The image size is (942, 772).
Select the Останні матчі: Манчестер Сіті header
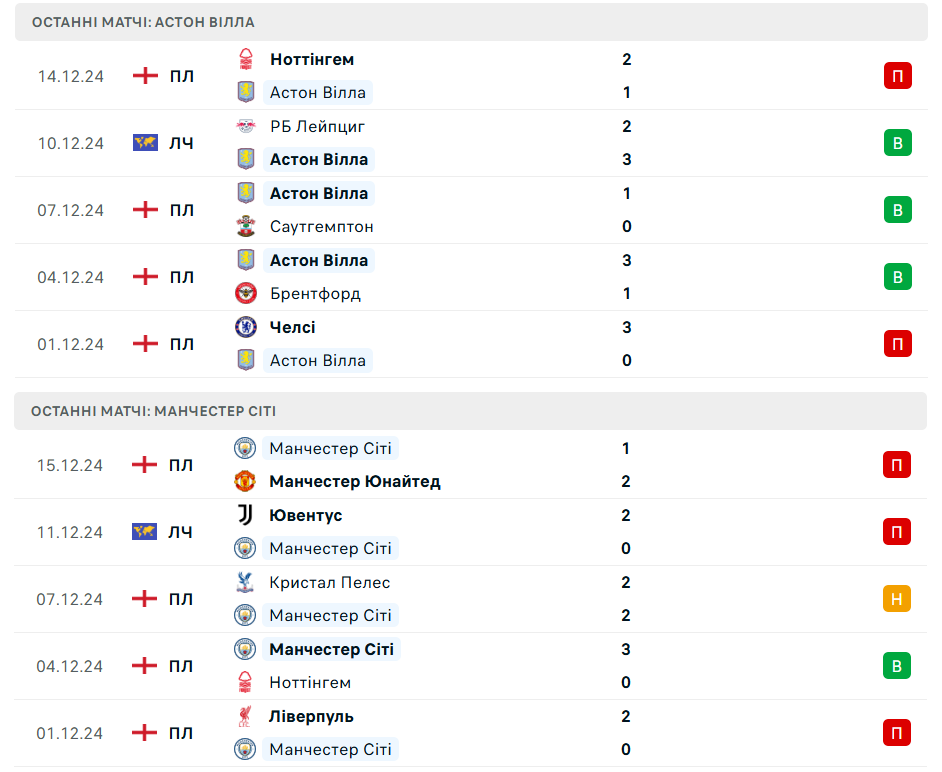coord(153,411)
